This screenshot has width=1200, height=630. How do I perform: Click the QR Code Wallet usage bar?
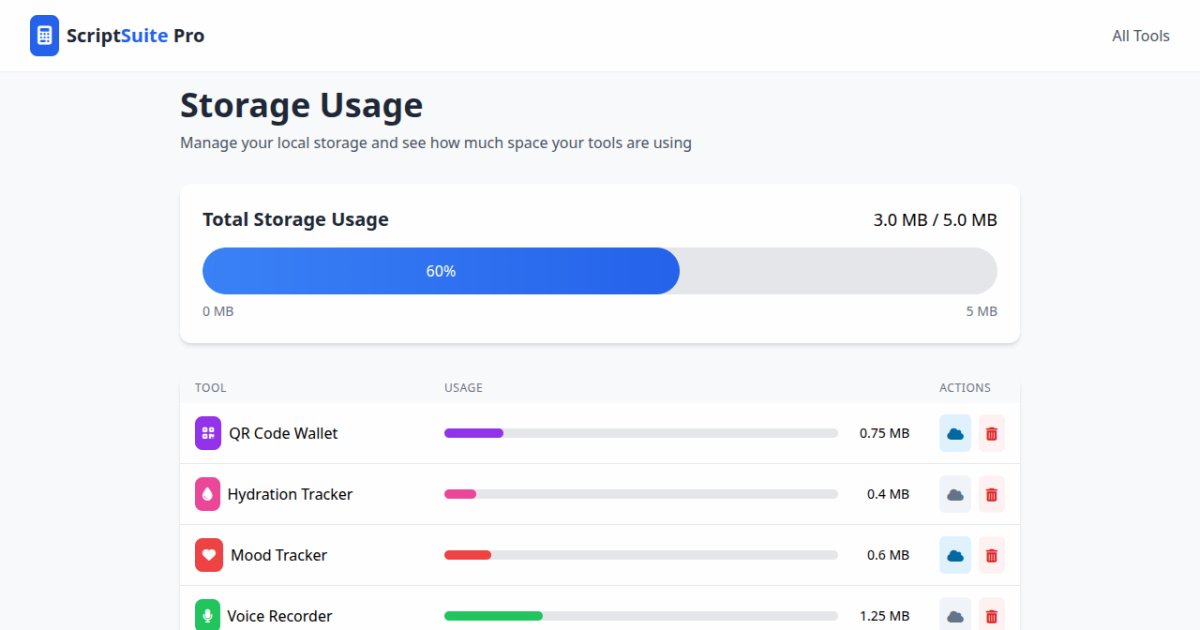click(x=640, y=433)
